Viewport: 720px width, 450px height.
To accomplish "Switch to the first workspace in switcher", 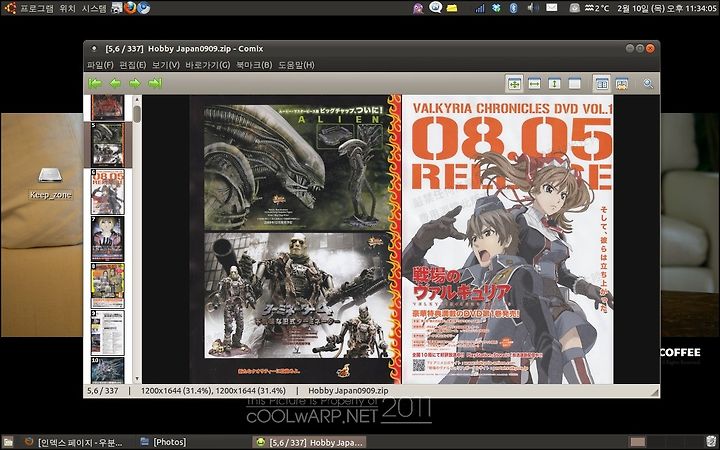I will tap(637, 442).
